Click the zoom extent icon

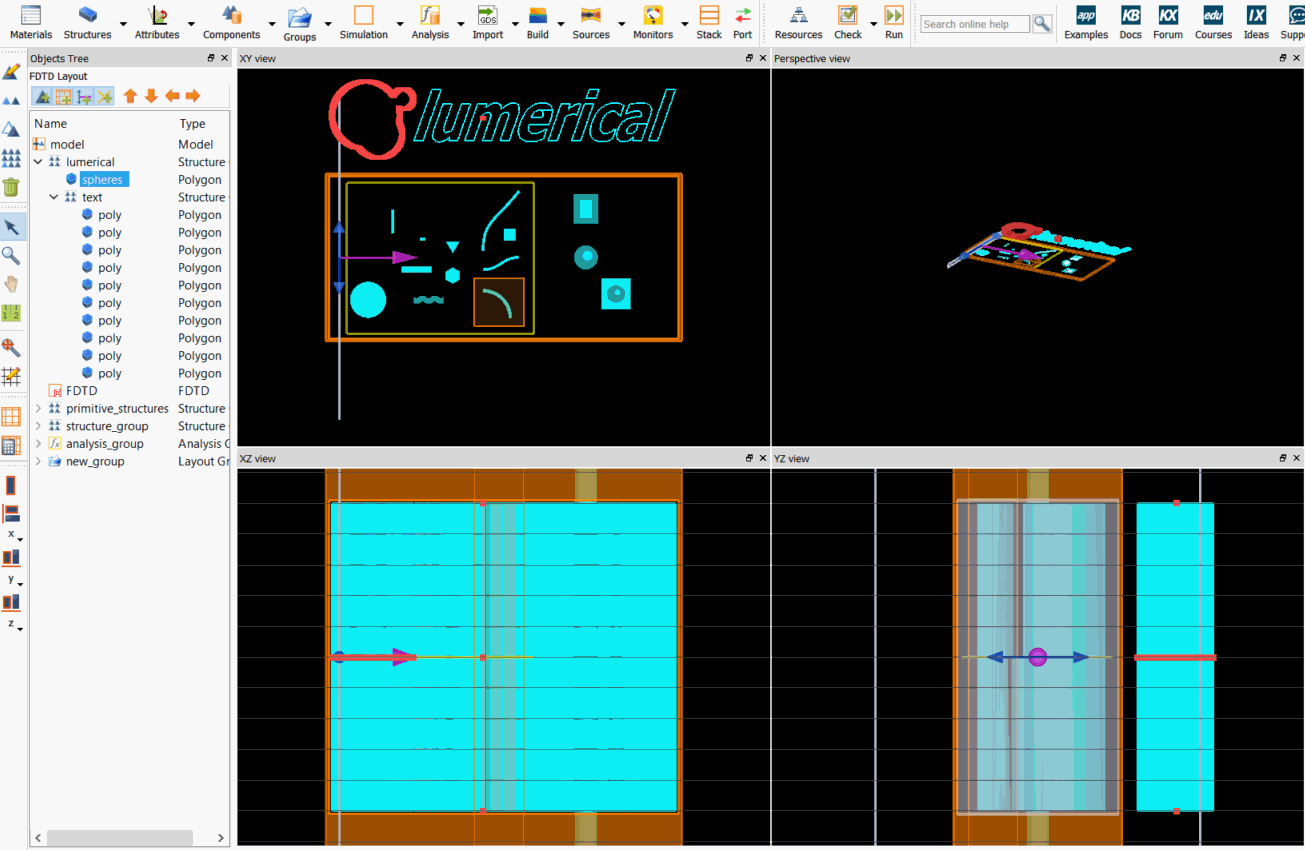(x=11, y=347)
